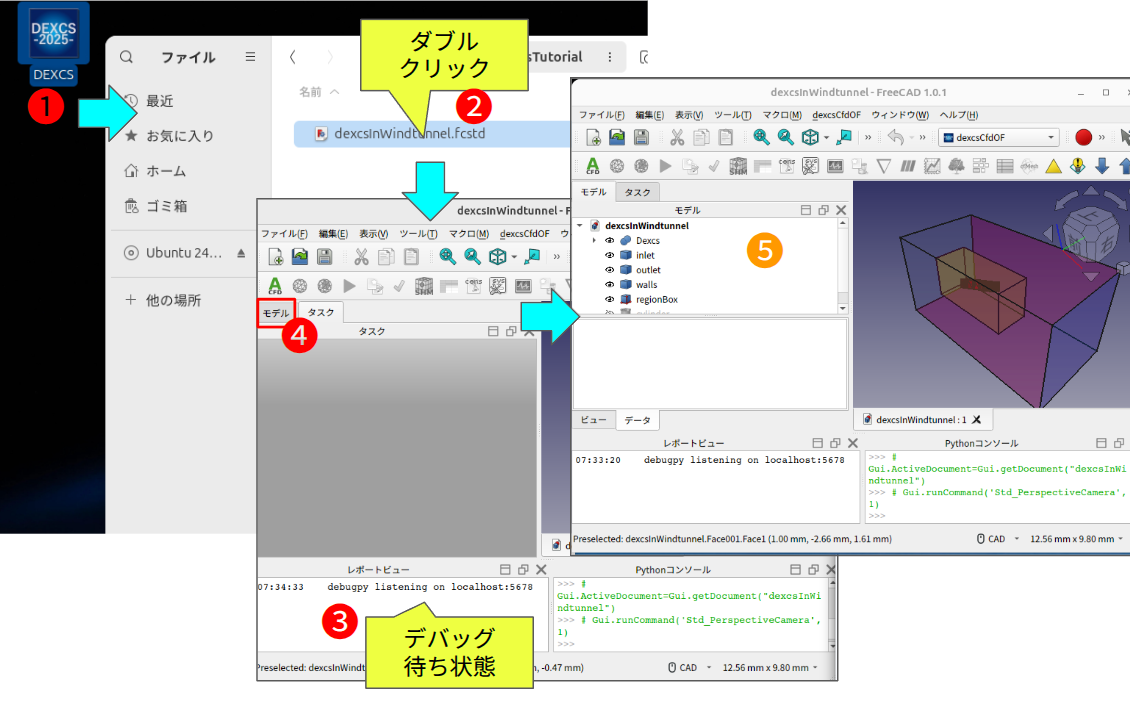Expand the Dexcs tree node
The image size is (1130, 711).
(594, 240)
